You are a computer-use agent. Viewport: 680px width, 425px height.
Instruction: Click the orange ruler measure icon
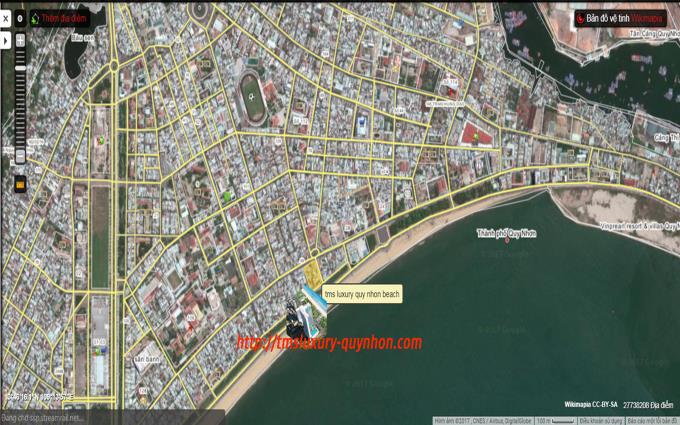(19, 183)
